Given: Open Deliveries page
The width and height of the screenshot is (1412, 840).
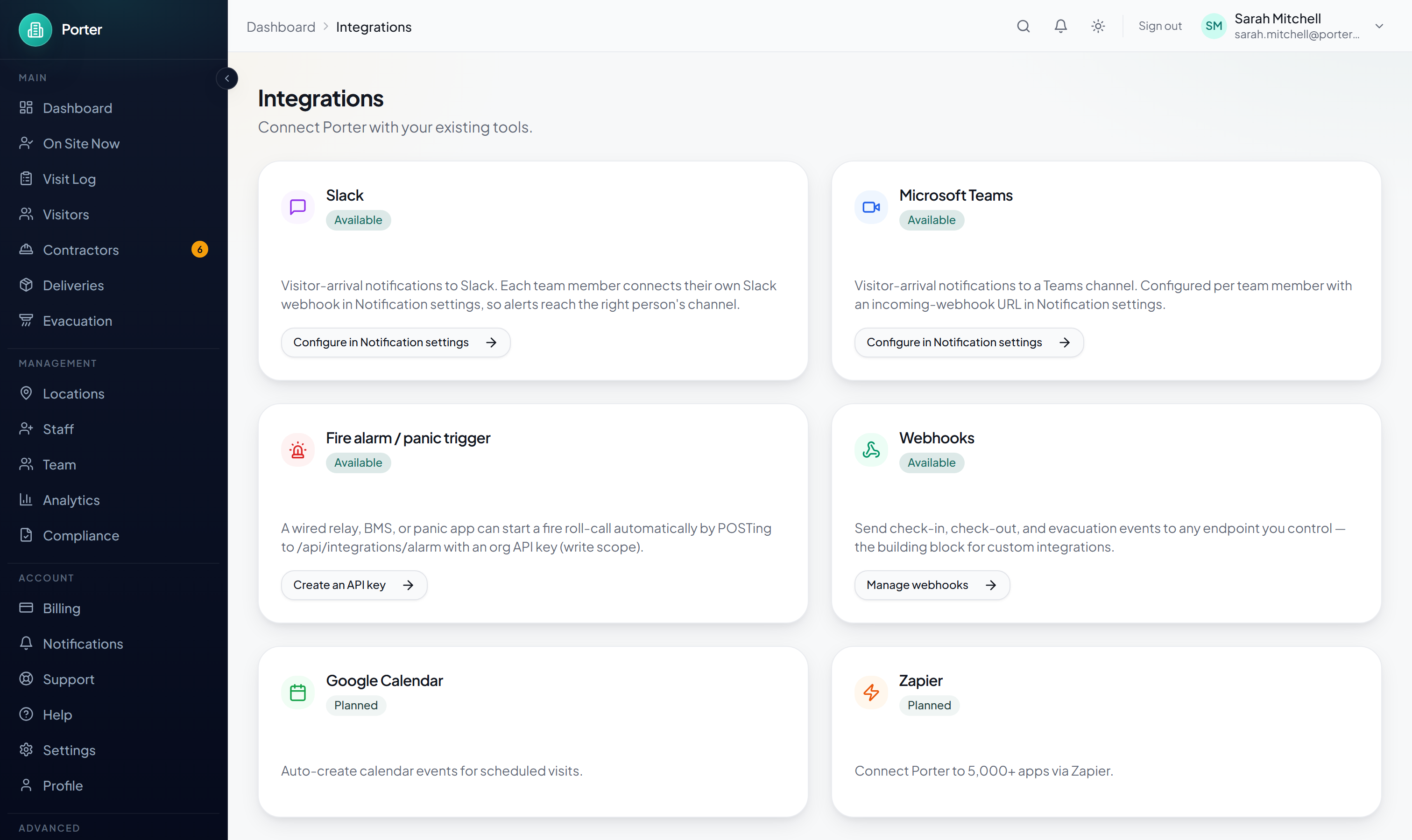Looking at the screenshot, I should pos(113,285).
